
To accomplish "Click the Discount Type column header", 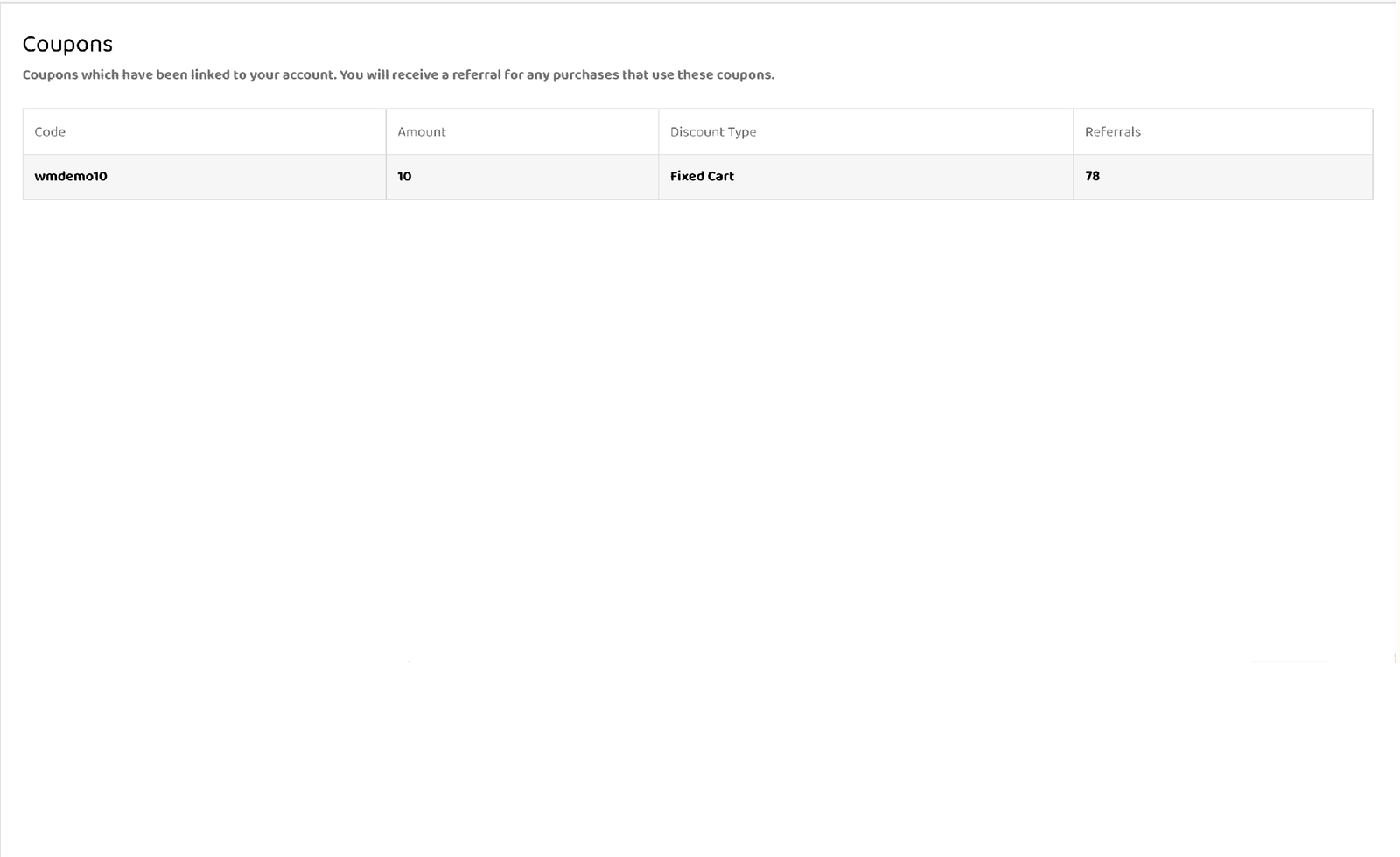I will point(712,132).
